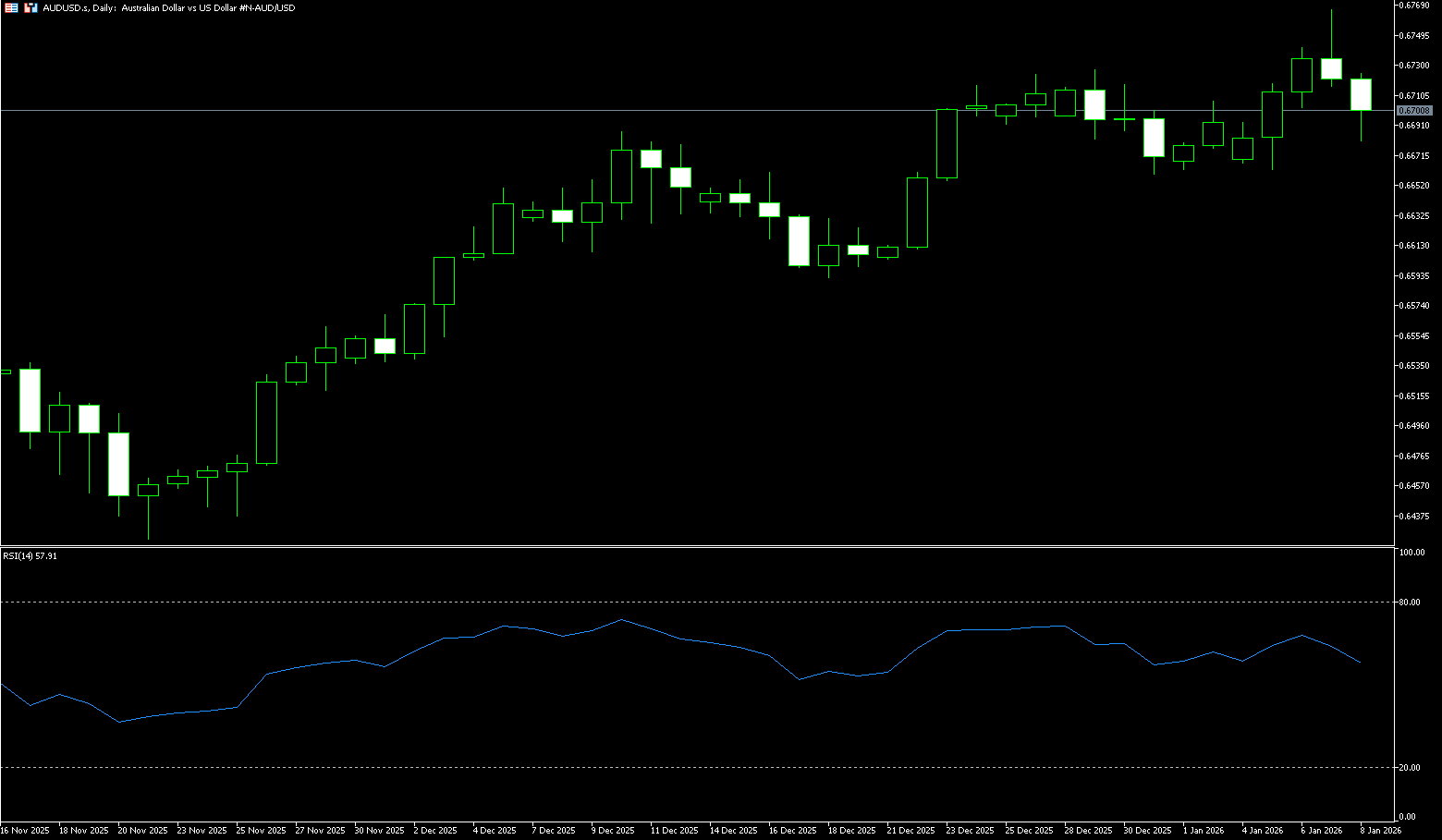Click the 6 Jan 2026 candle body
This screenshot has width=1442, height=840.
[1331, 68]
